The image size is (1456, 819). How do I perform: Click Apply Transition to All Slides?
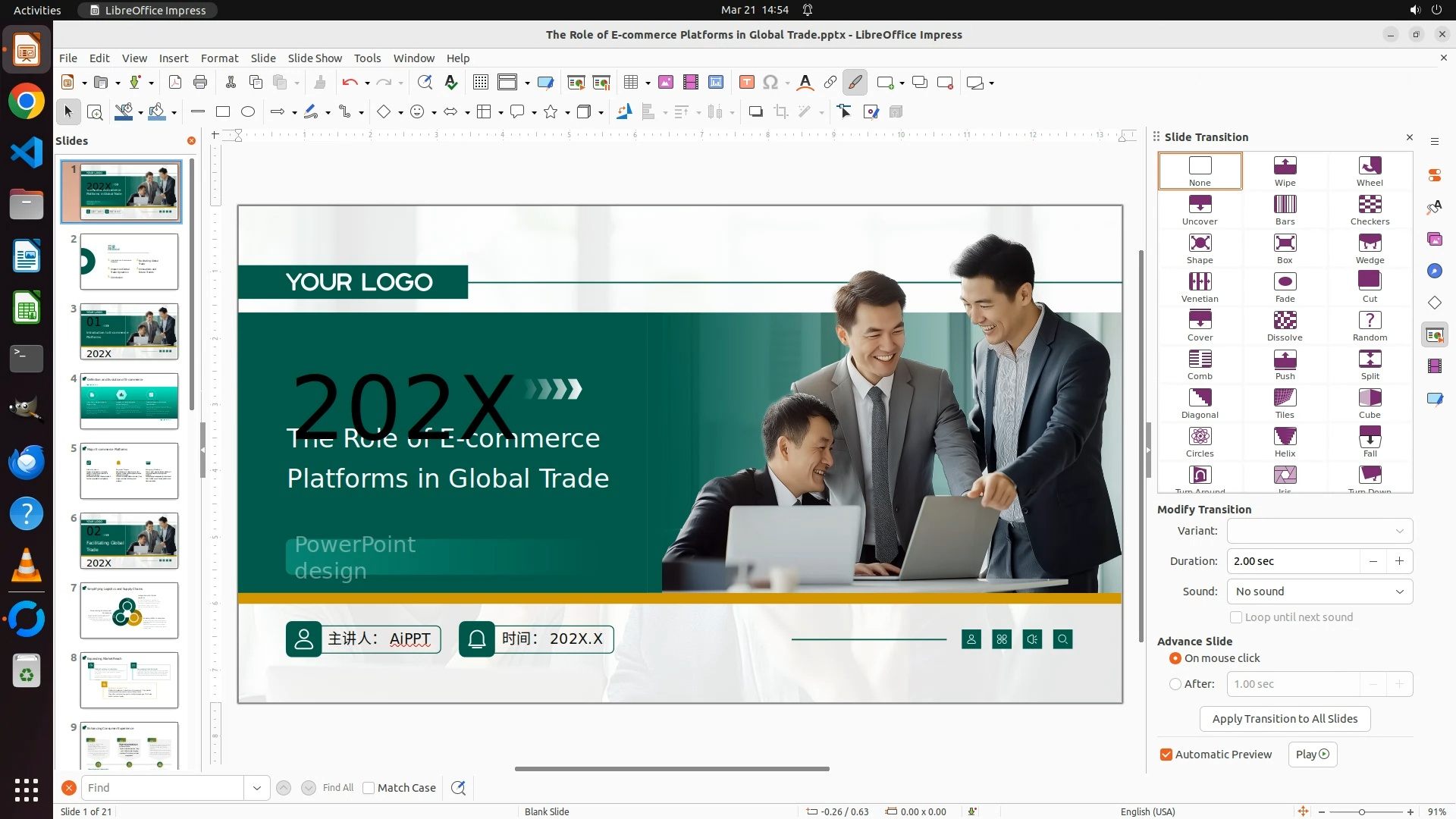click(x=1285, y=719)
